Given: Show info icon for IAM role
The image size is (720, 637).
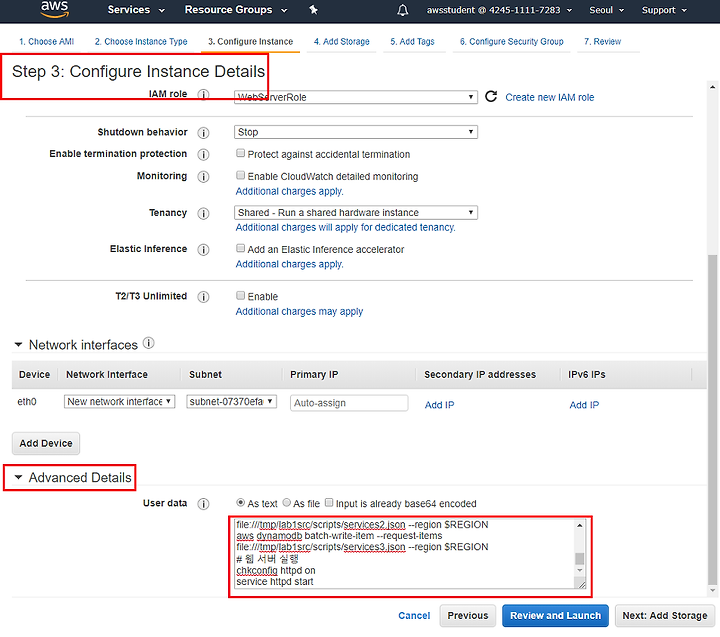Looking at the screenshot, I should [203, 95].
